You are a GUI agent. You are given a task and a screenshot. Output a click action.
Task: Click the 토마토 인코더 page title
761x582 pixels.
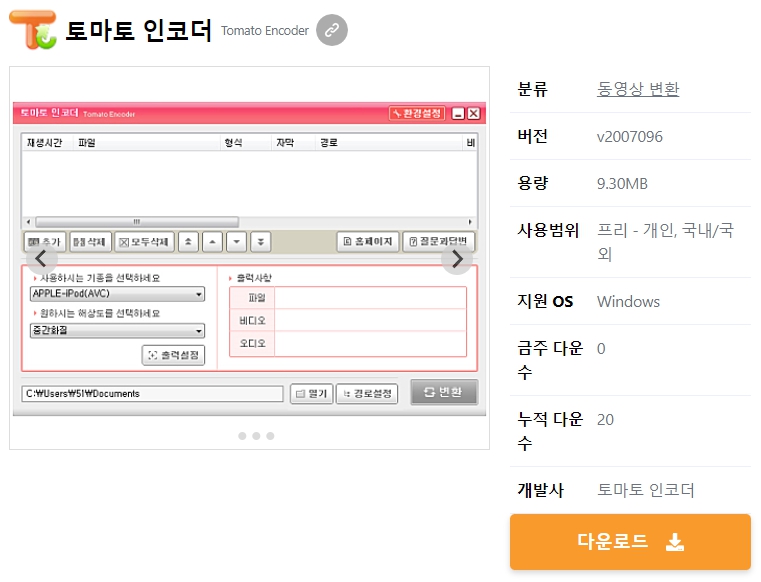click(x=138, y=31)
